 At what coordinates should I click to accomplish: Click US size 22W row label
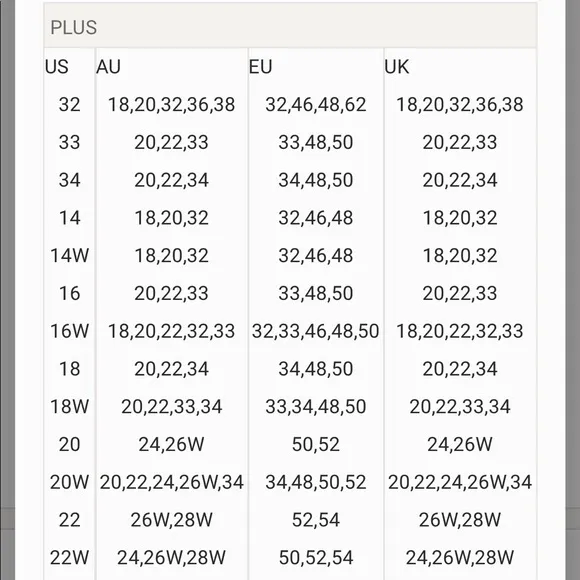tap(70, 557)
